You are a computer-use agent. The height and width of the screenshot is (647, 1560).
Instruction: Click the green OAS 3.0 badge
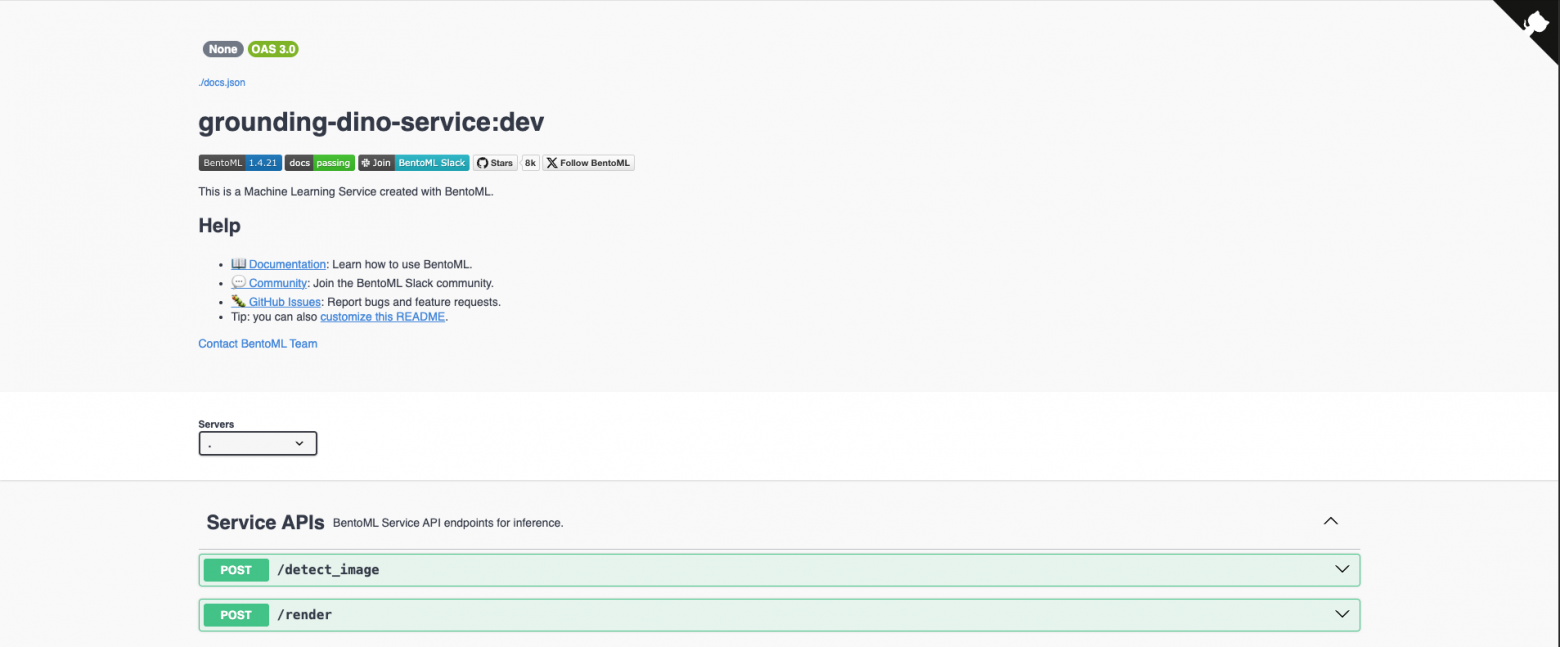[x=272, y=48]
